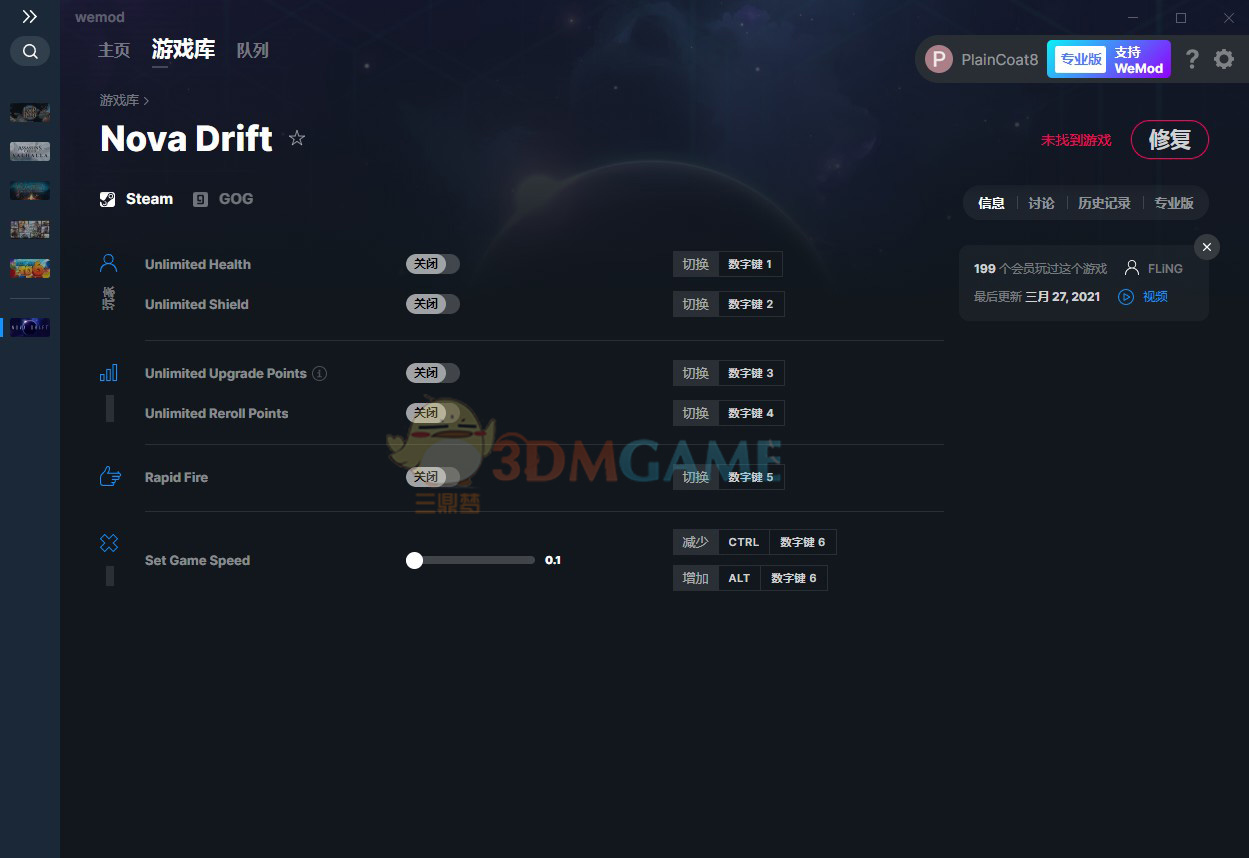Enable the Unlimited Shield toggle
This screenshot has height=858, width=1249.
point(432,304)
